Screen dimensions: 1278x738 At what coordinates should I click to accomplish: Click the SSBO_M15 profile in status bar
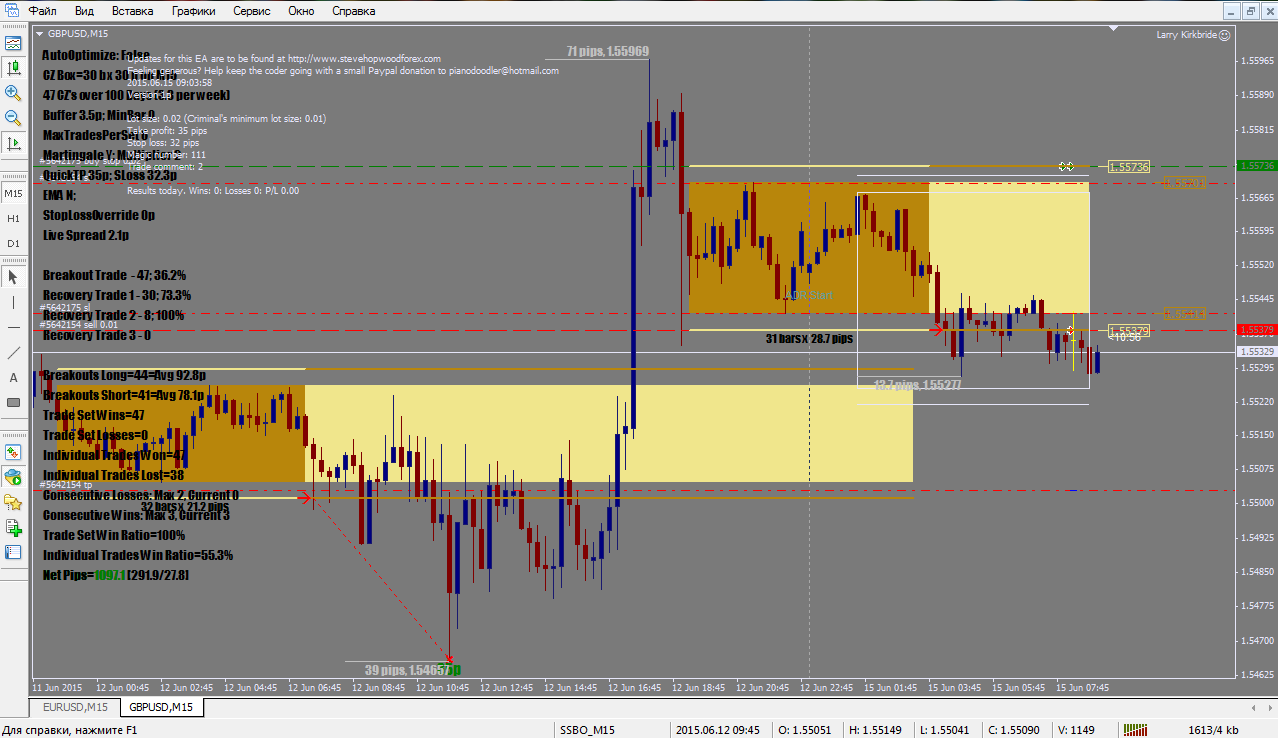pyautogui.click(x=588, y=730)
